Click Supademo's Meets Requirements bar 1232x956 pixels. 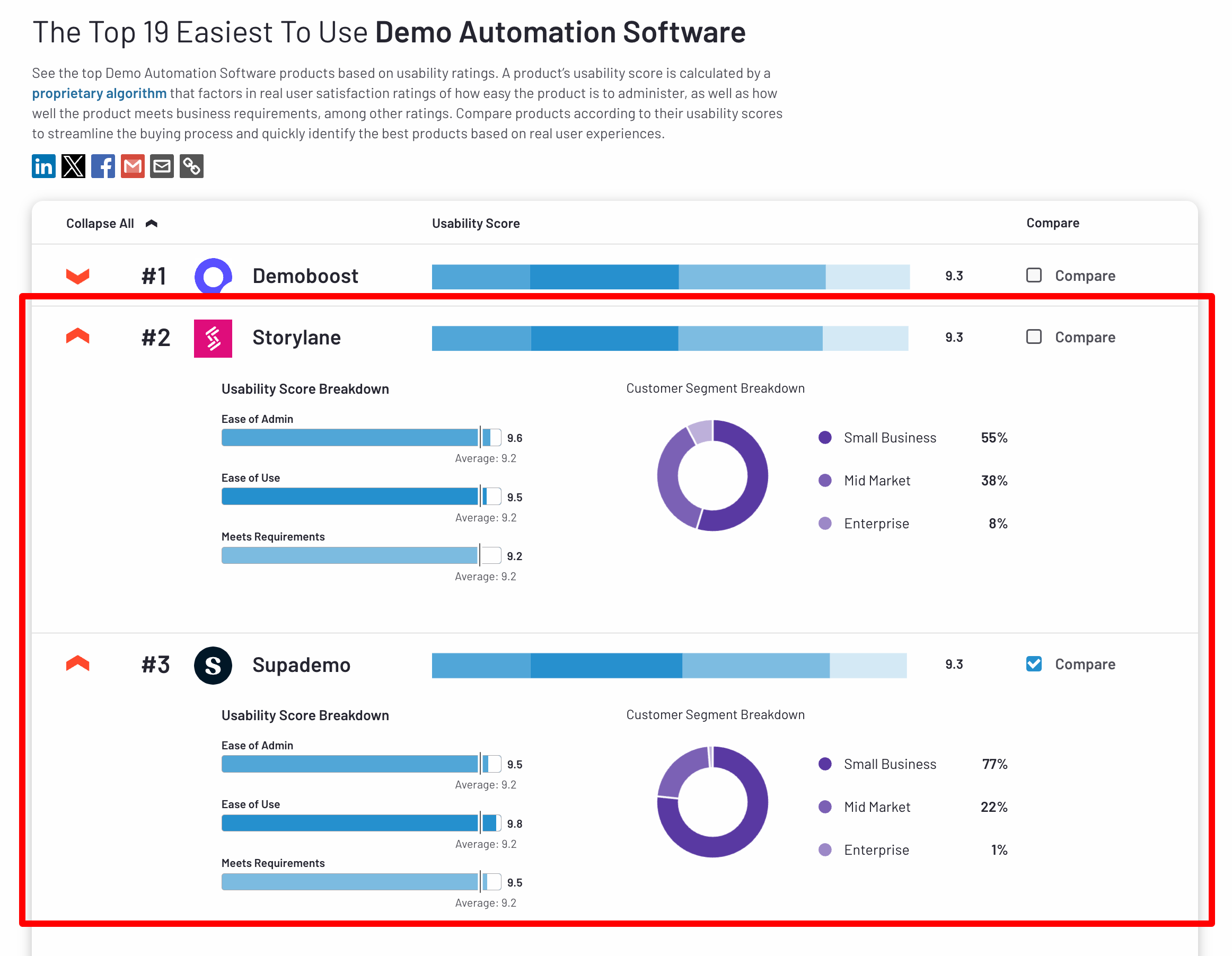(x=361, y=882)
